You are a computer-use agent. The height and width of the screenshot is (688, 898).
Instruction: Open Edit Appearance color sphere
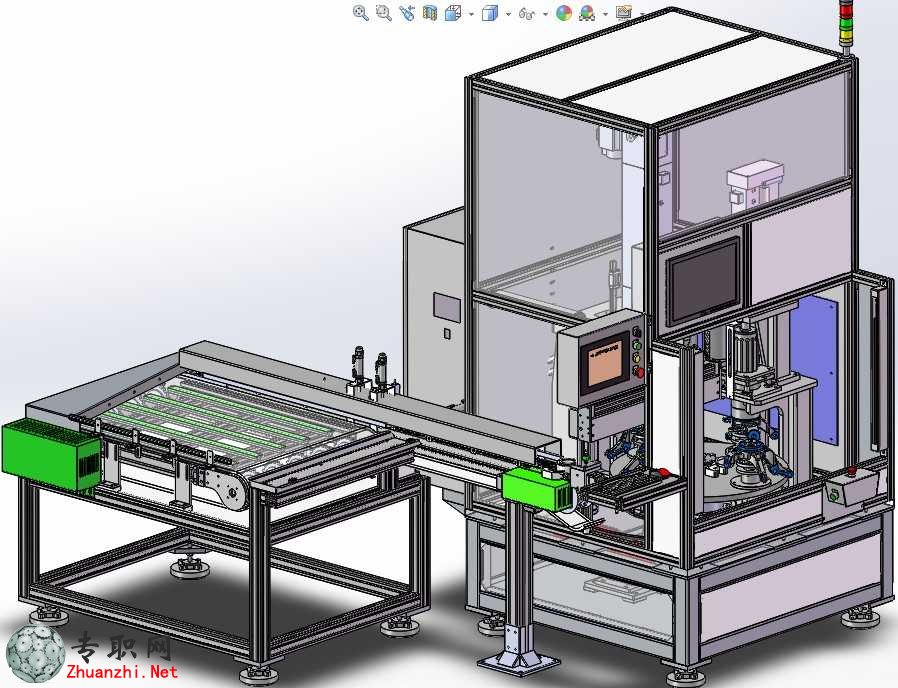click(564, 13)
